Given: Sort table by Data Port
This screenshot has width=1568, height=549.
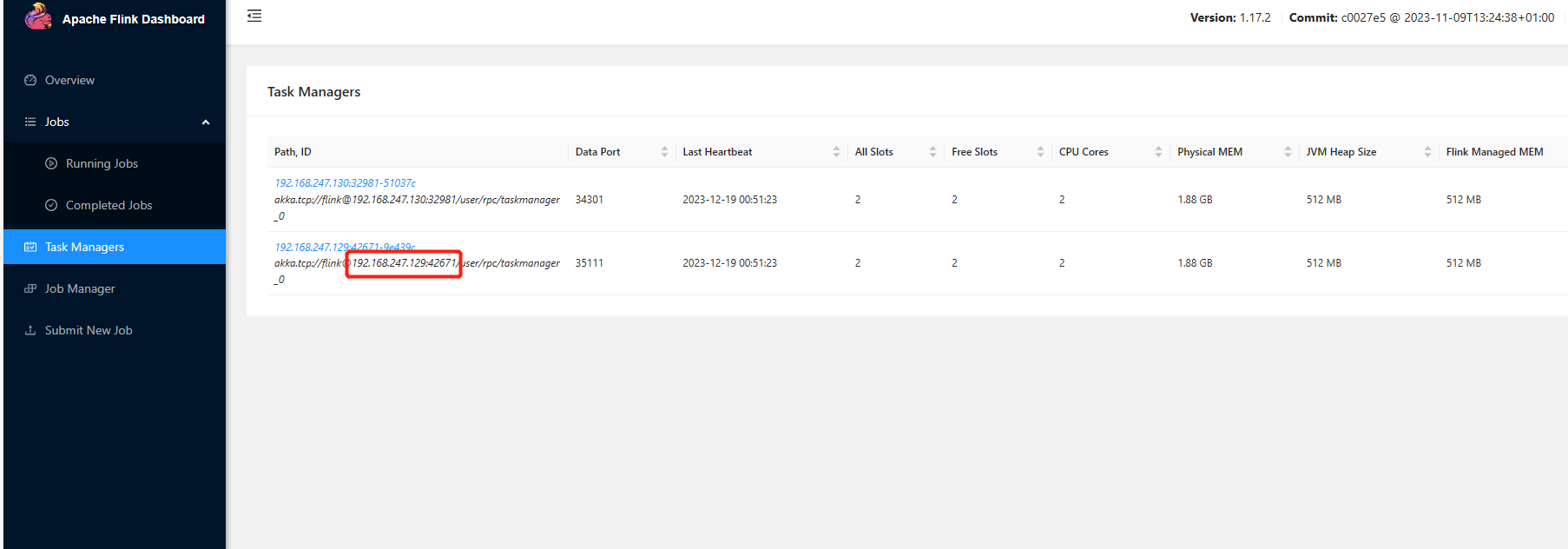Looking at the screenshot, I should pyautogui.click(x=664, y=152).
